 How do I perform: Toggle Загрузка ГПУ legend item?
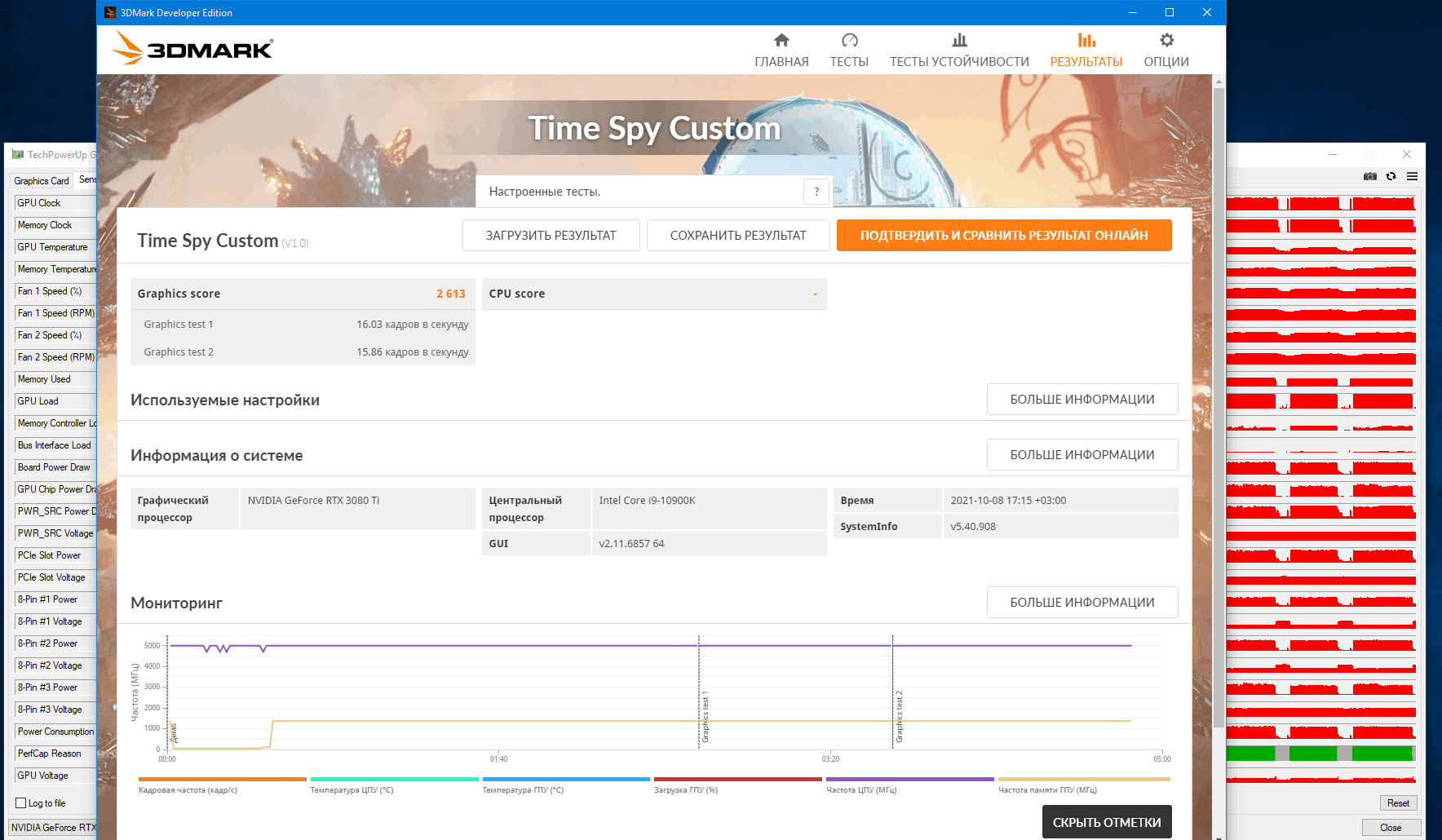(x=737, y=785)
